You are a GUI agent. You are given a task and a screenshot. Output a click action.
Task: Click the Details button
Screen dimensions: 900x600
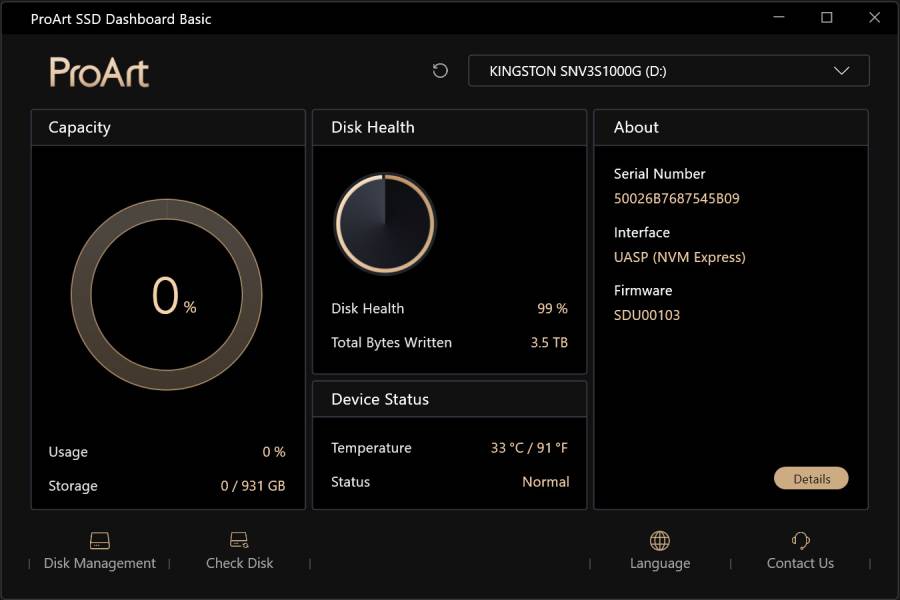pos(811,478)
